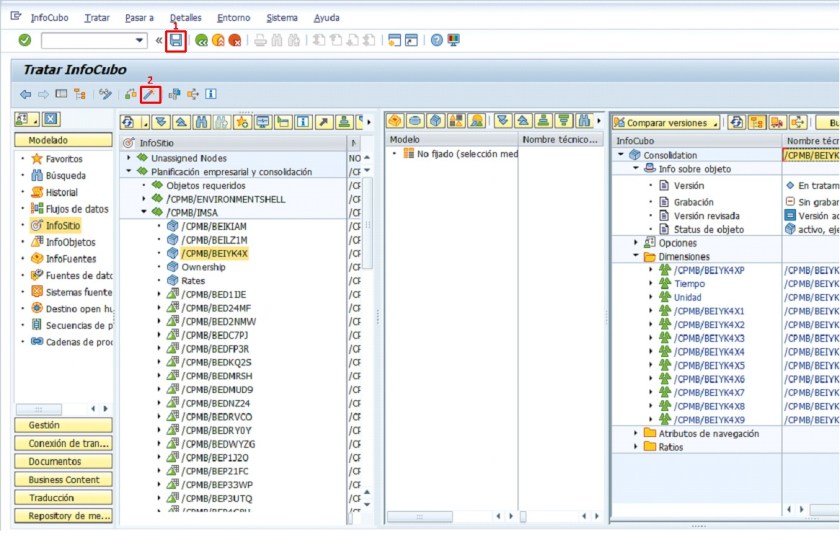840x540 pixels.
Task: Click the Business Content button
Action: coord(63,480)
